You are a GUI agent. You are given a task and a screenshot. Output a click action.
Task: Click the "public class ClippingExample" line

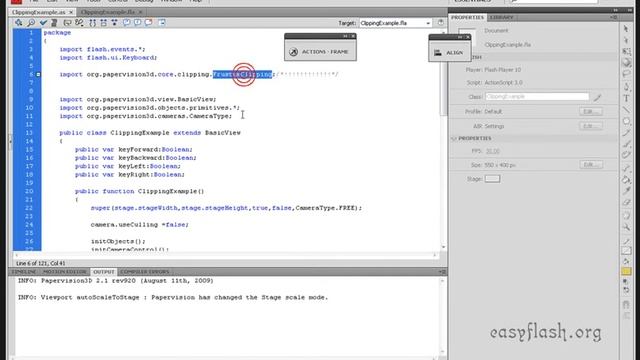point(150,133)
